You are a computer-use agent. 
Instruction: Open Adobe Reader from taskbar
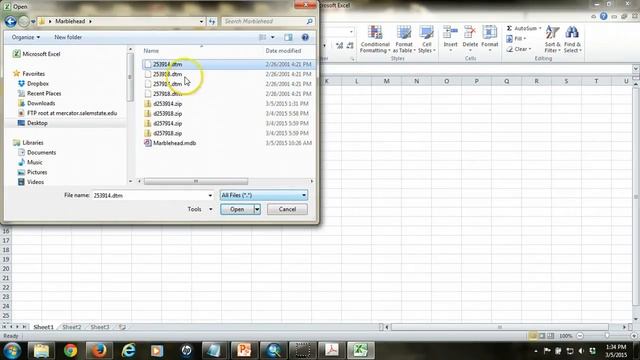click(x=331, y=350)
